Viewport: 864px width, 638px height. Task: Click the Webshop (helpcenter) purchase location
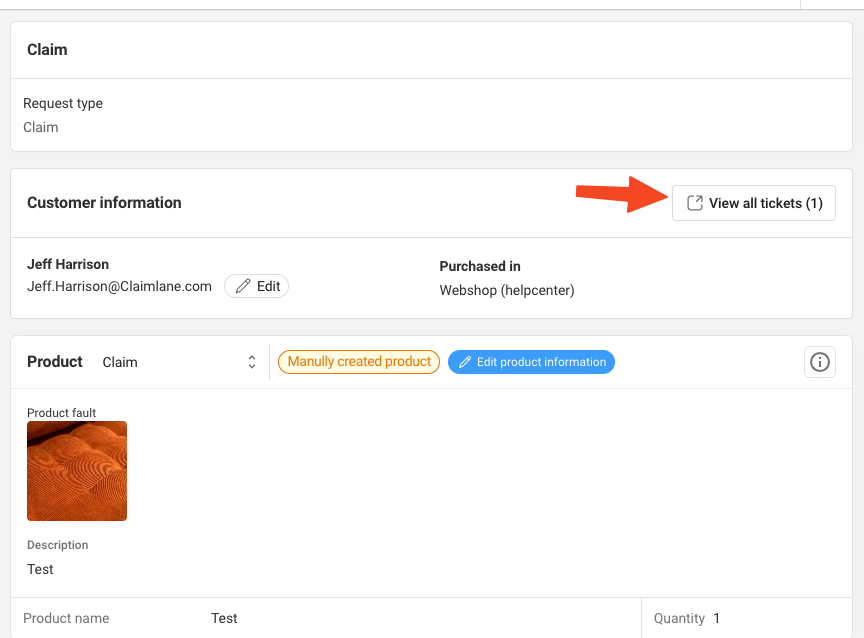[507, 290]
